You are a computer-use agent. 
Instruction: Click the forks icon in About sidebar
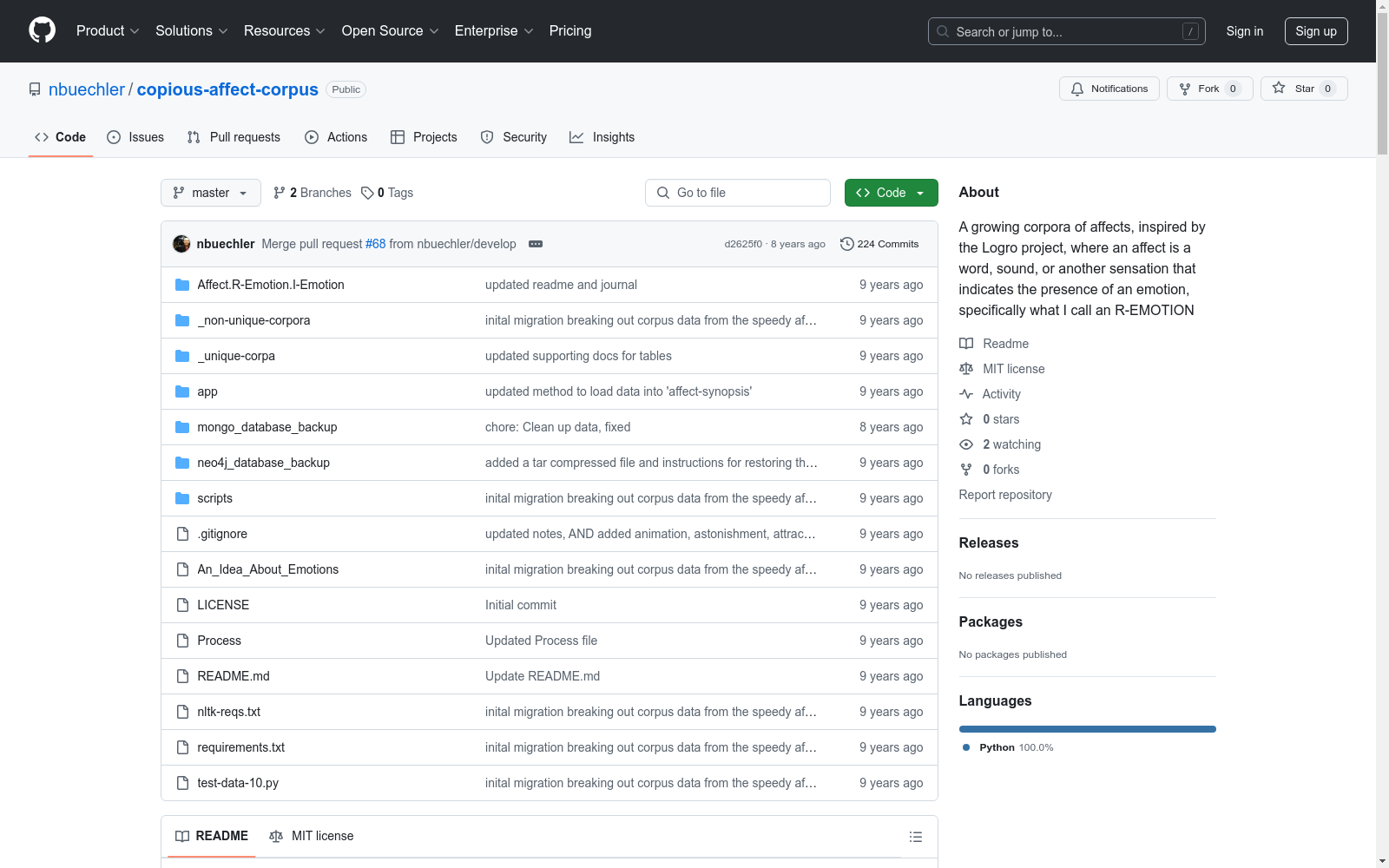(x=966, y=470)
